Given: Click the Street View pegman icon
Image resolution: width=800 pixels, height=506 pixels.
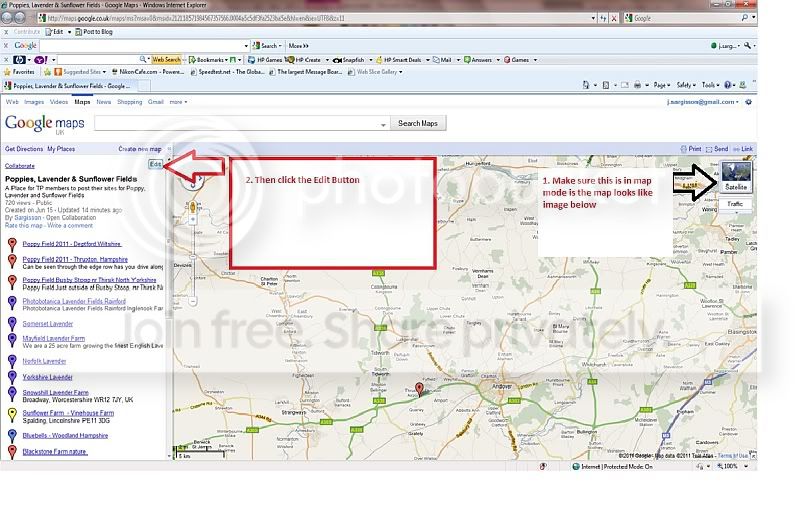Looking at the screenshot, I should coord(193,207).
